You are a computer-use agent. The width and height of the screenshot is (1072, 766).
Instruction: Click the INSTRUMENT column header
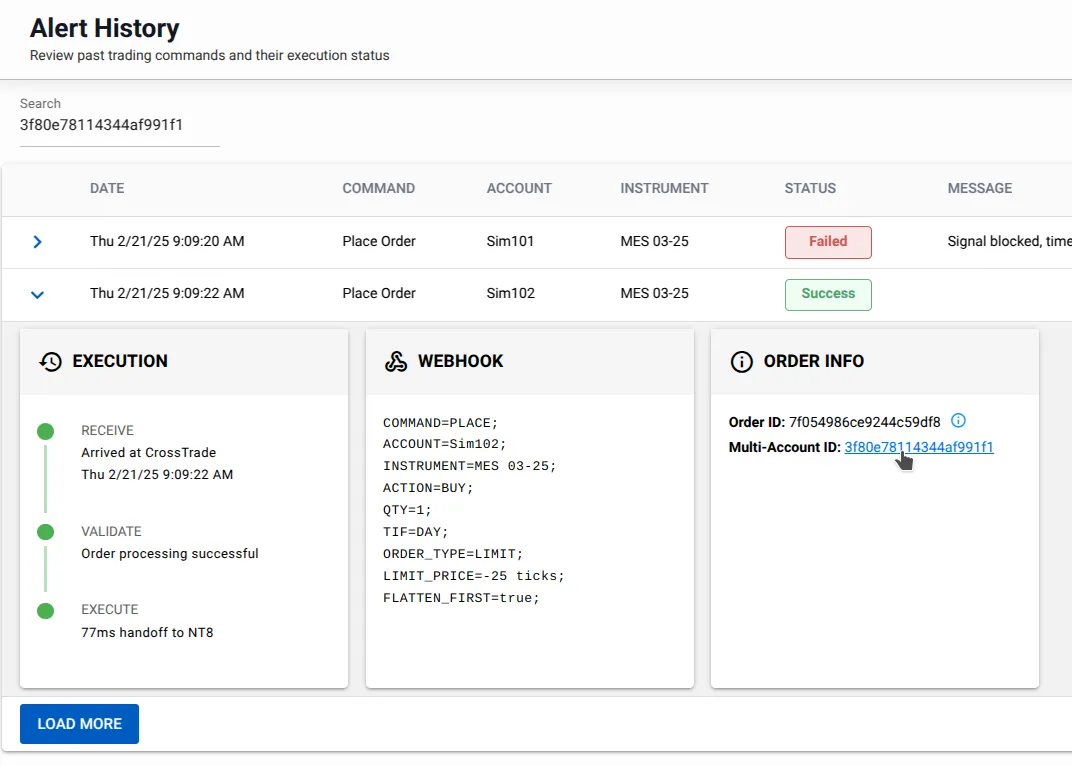pyautogui.click(x=664, y=188)
